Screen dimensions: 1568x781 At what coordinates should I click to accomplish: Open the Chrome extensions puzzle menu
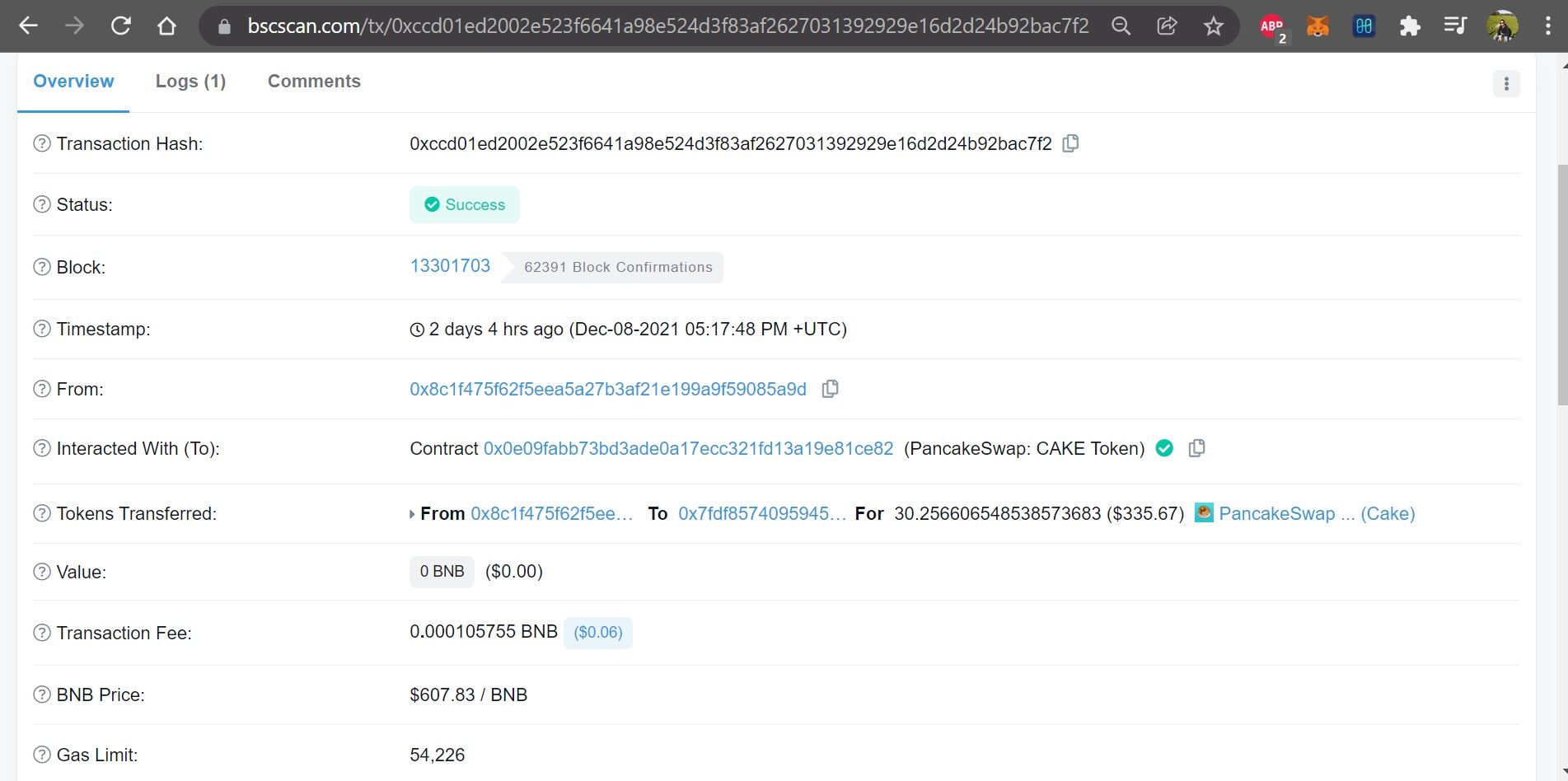(x=1410, y=26)
